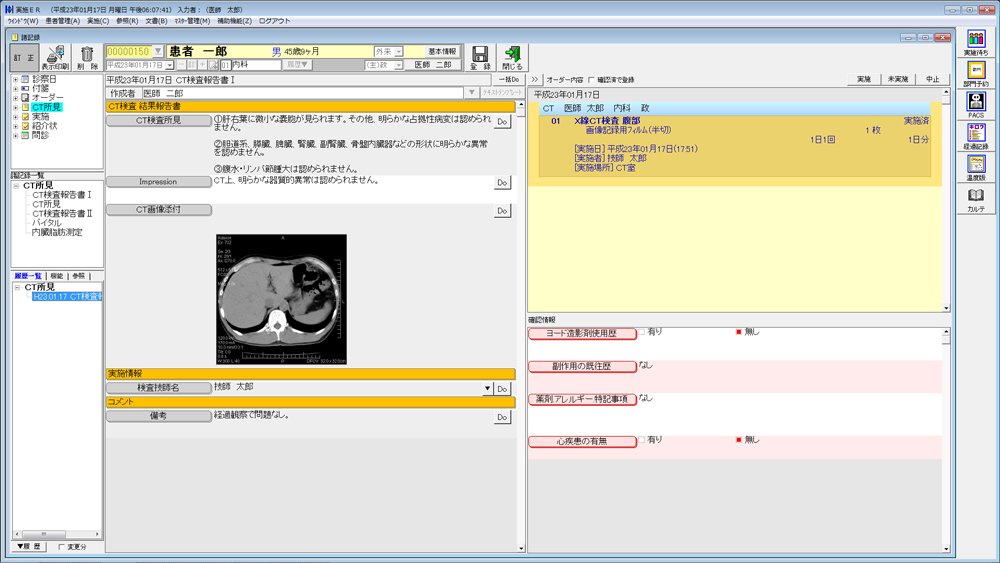Open the 外来 dropdown

click(x=399, y=52)
